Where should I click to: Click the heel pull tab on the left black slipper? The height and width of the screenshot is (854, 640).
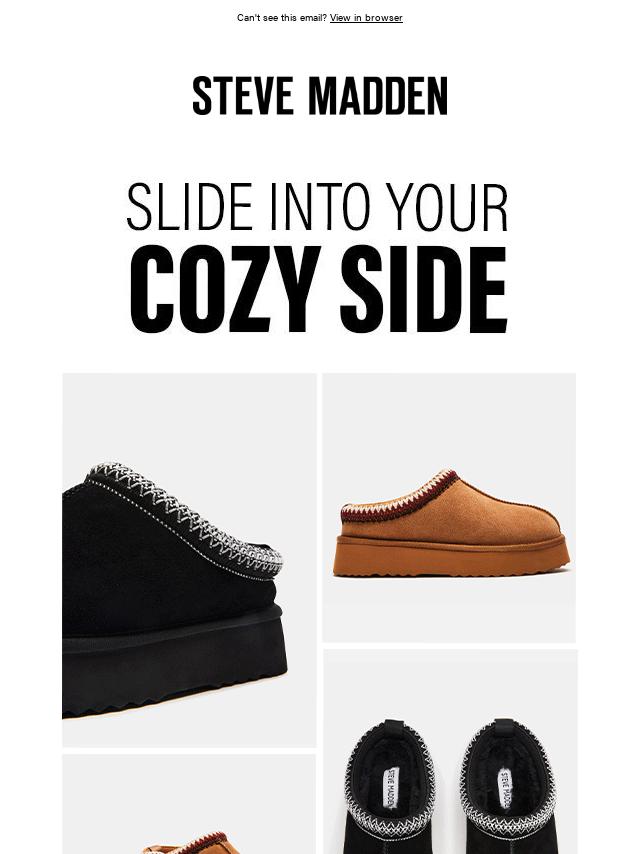(393, 728)
